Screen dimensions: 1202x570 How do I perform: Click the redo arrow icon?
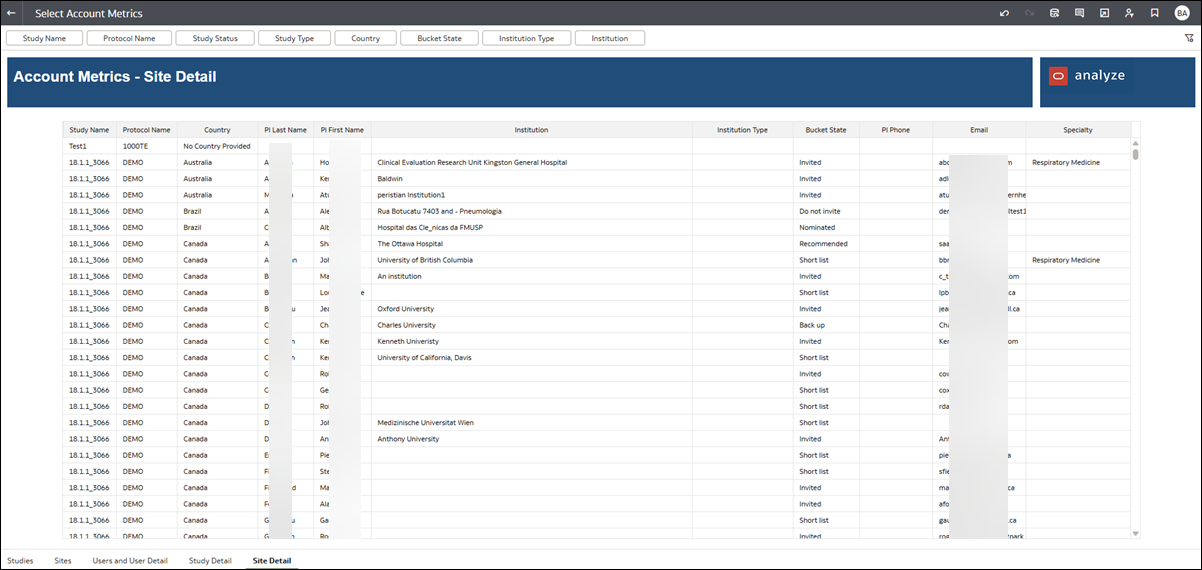1029,13
